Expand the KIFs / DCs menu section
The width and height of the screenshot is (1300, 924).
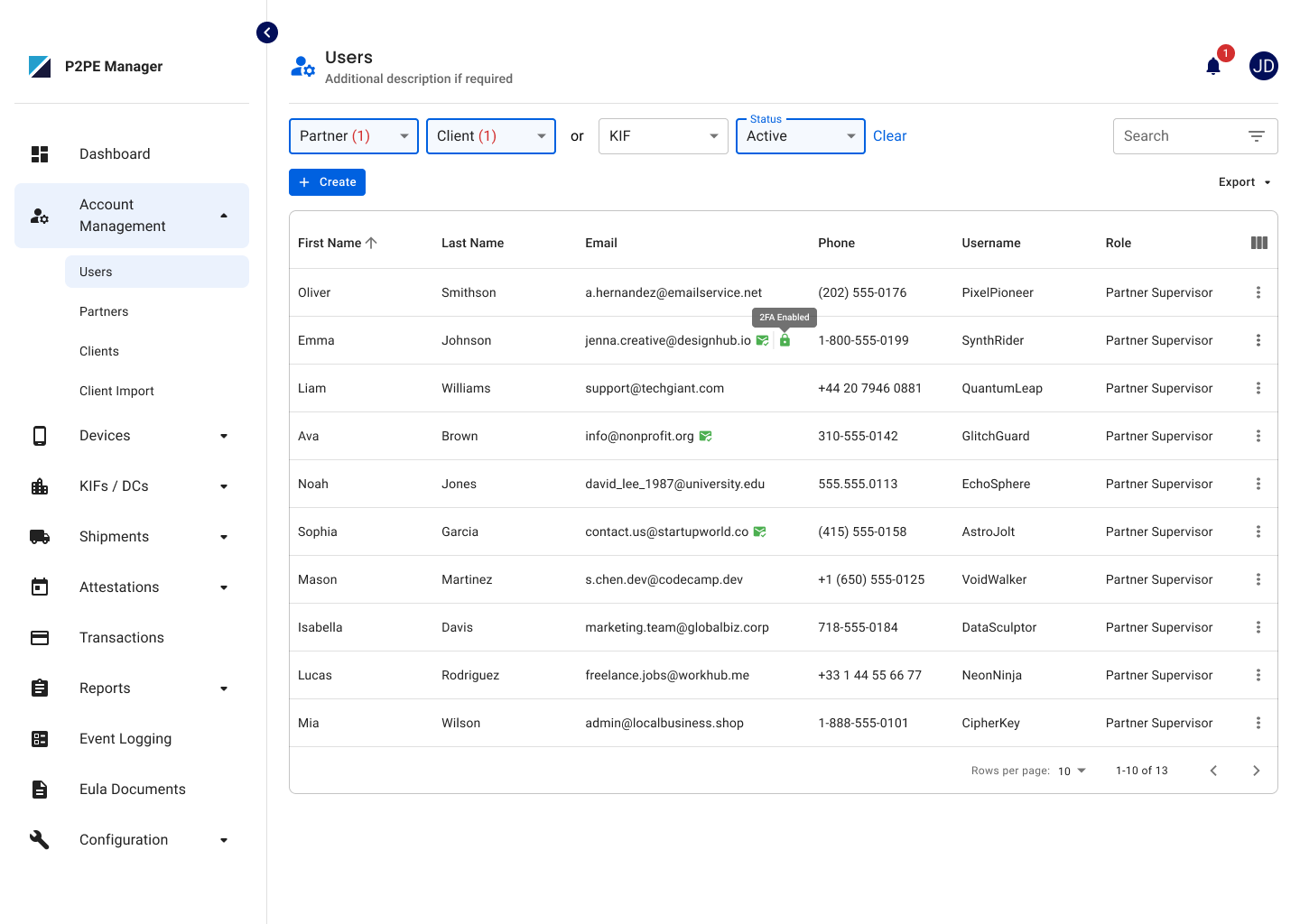224,486
